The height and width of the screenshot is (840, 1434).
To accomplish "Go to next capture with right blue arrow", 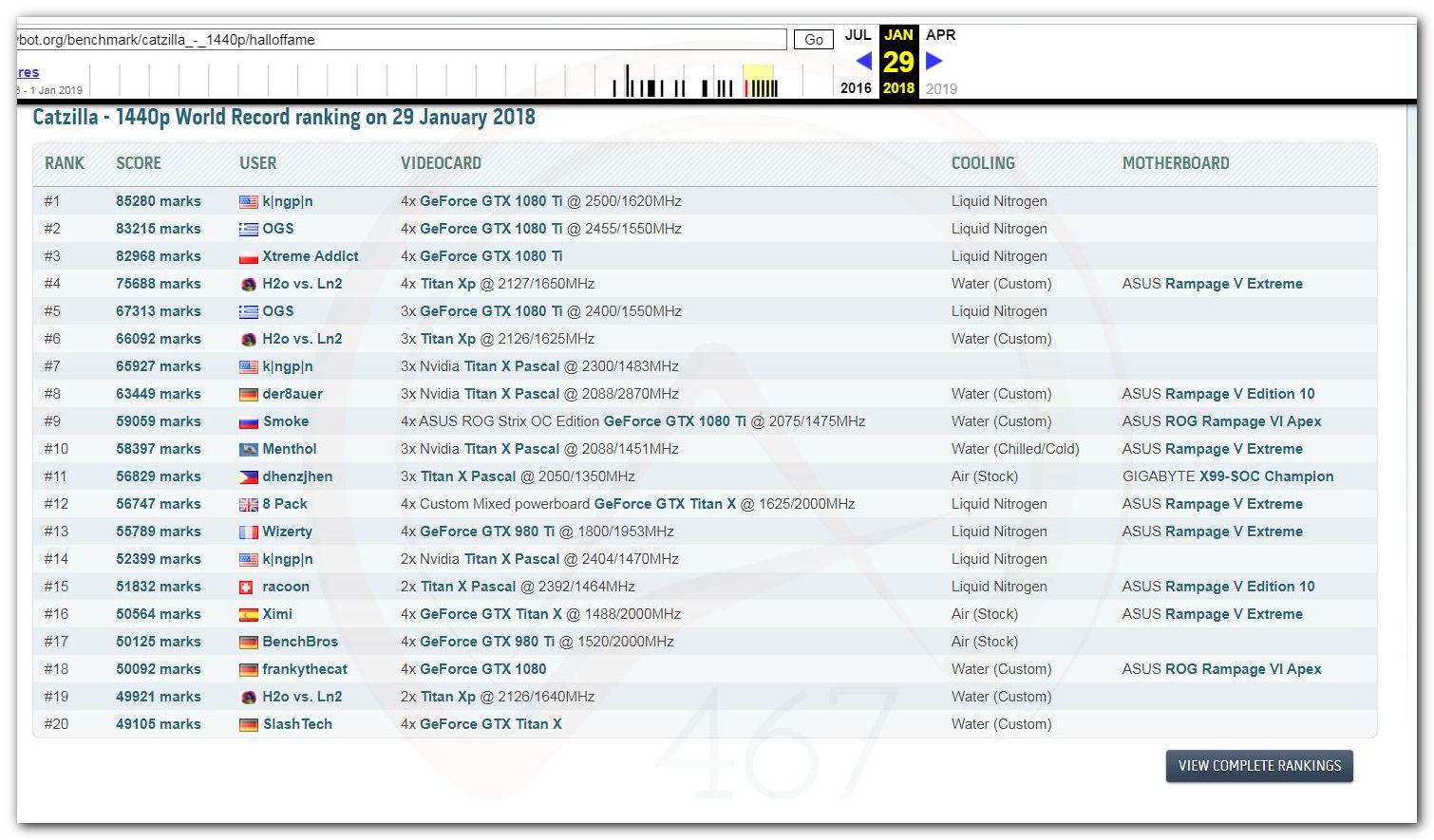I will [x=934, y=62].
